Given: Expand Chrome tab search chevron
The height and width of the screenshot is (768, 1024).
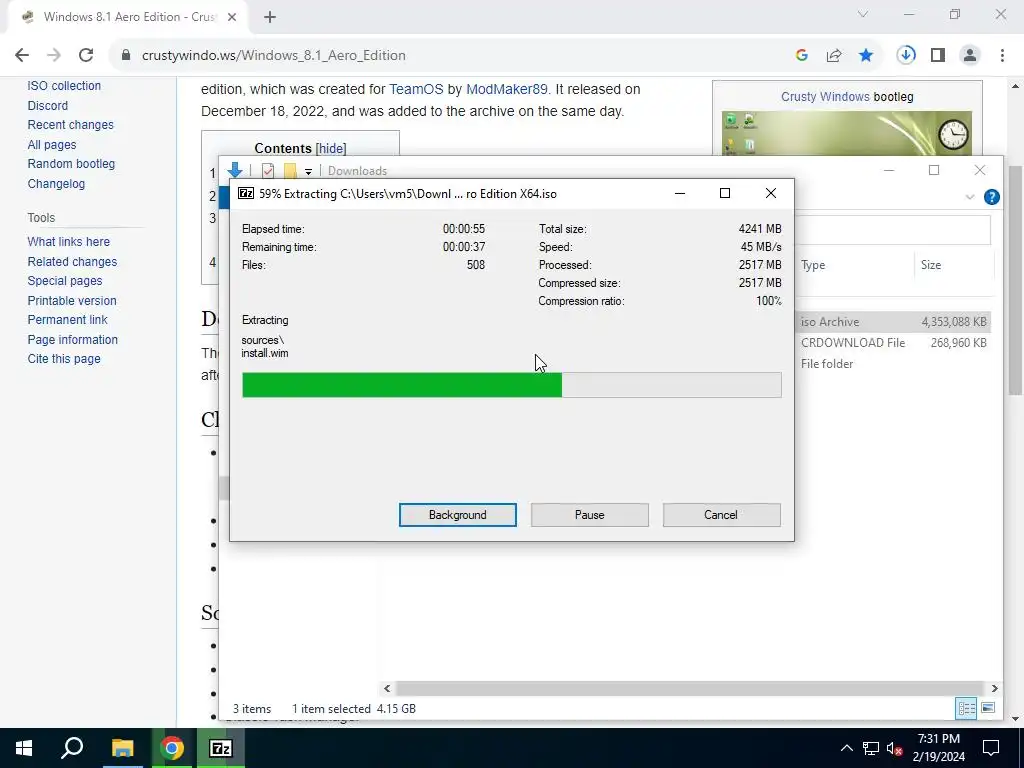Looking at the screenshot, I should pos(863,14).
